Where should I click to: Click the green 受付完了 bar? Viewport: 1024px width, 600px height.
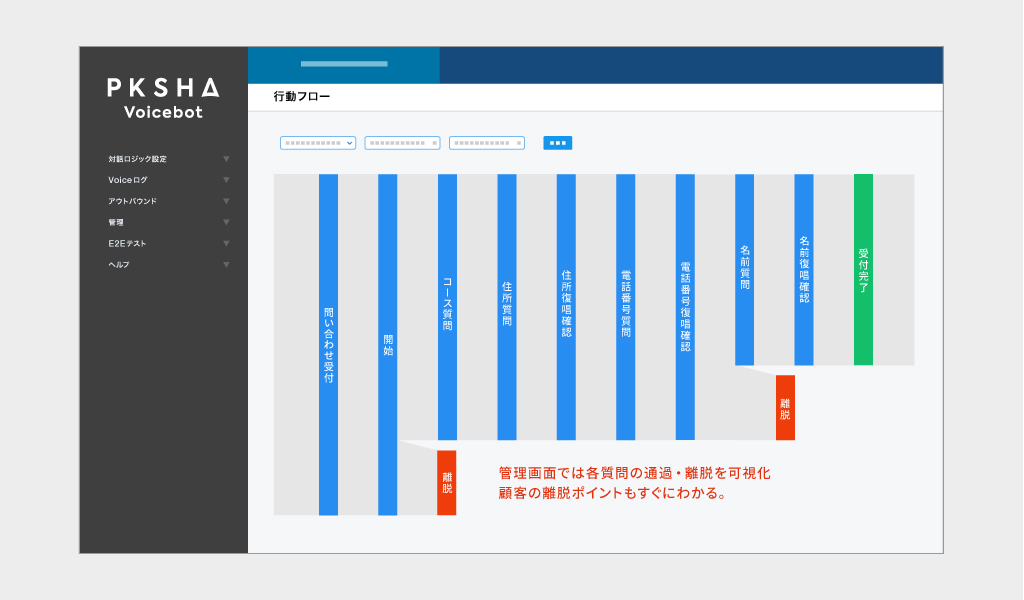point(863,269)
